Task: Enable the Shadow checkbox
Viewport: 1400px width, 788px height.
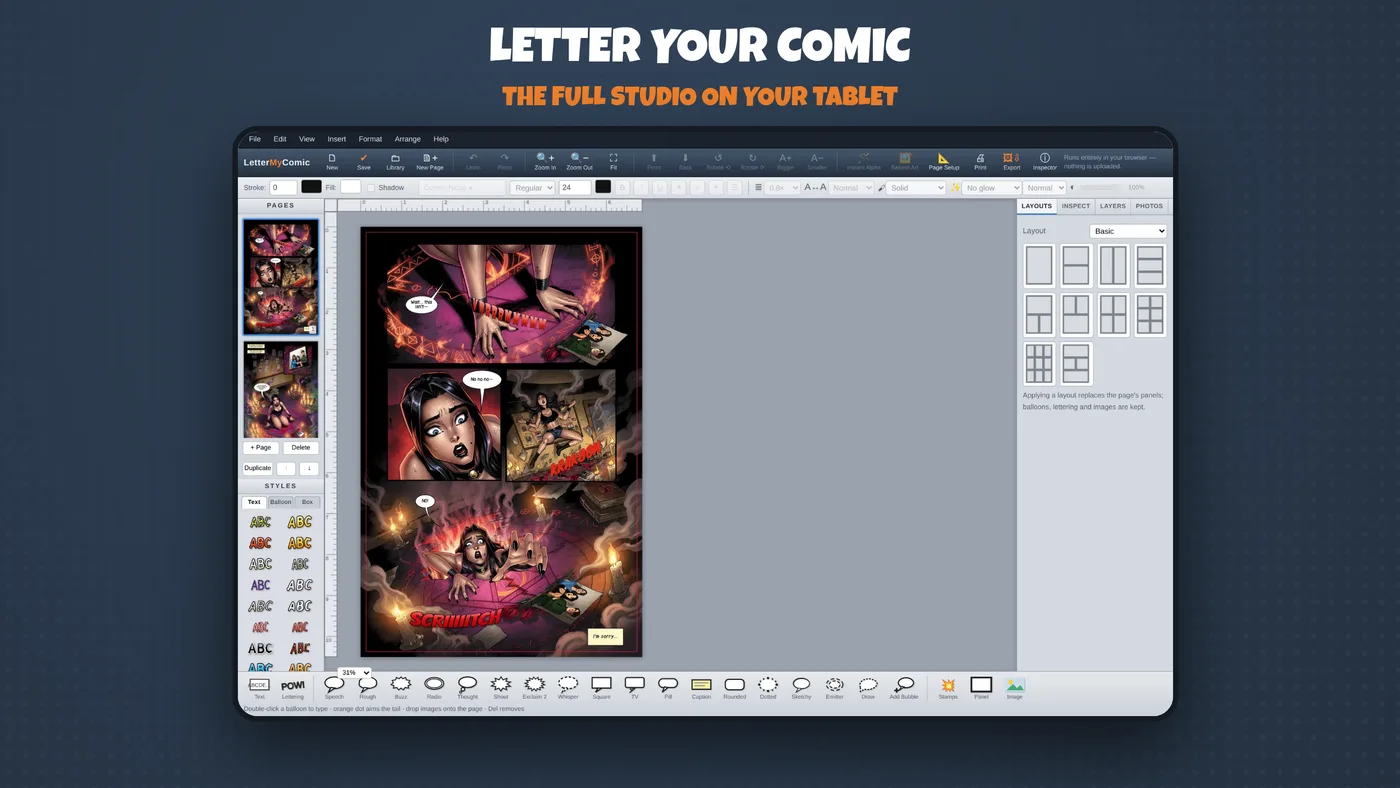Action: click(x=371, y=188)
